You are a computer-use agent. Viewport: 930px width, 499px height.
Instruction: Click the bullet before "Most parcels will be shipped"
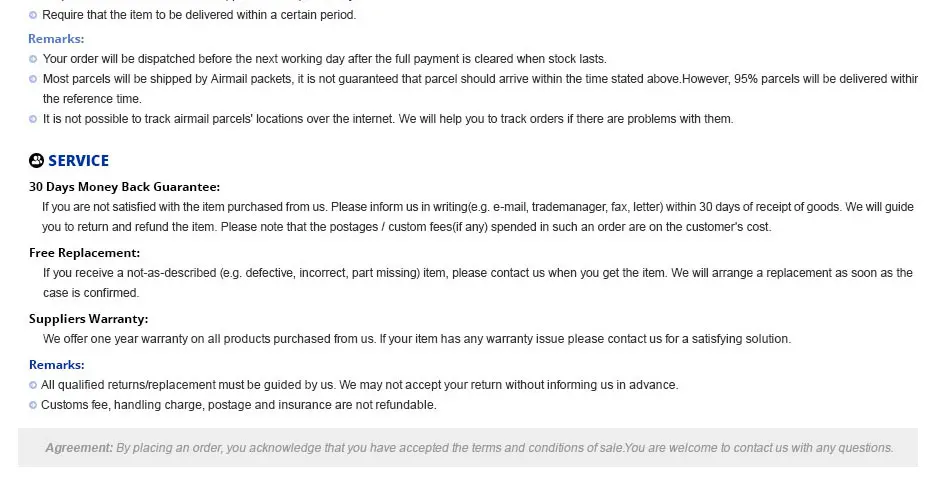point(34,79)
